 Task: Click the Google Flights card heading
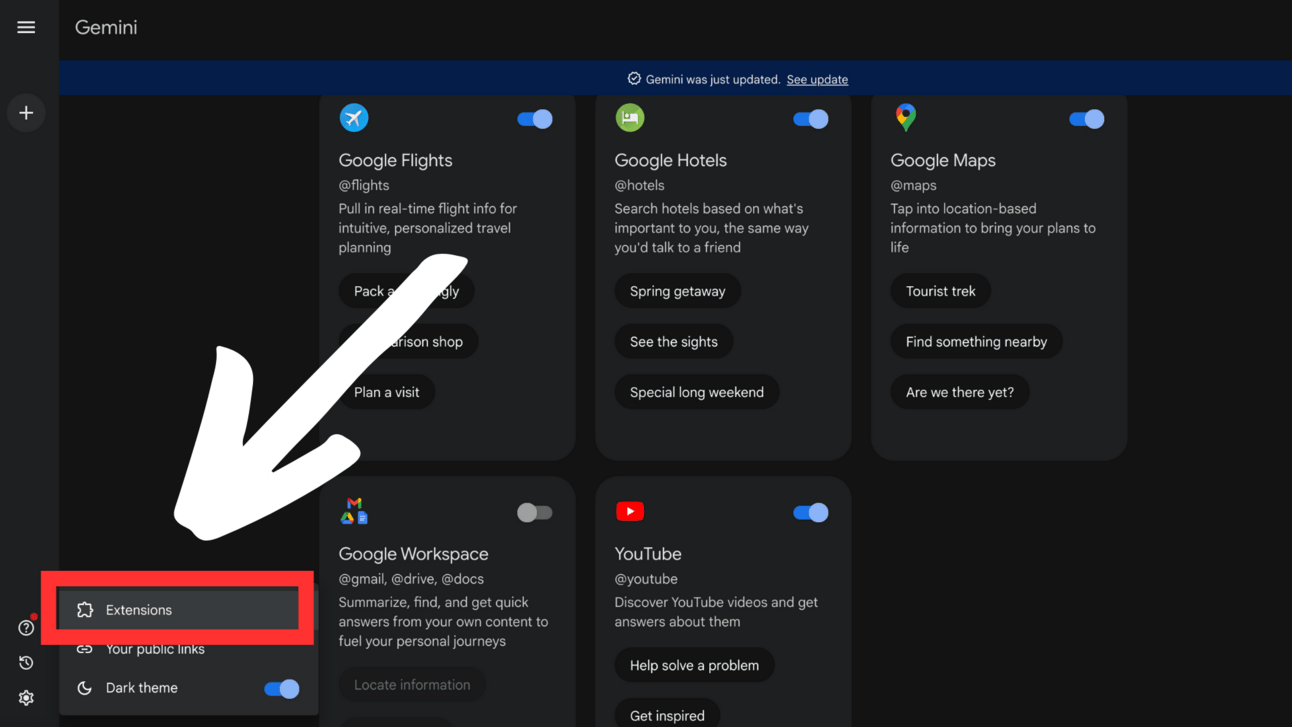396,160
